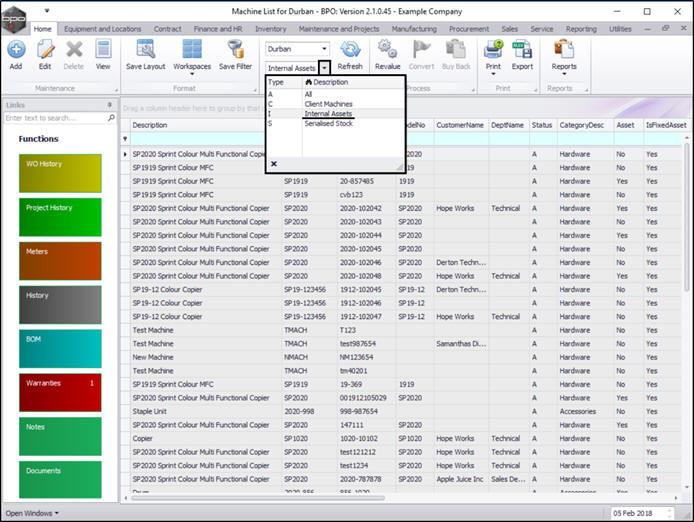This screenshot has width=694, height=522.
Task: Open the Project History tile
Action: [60, 217]
